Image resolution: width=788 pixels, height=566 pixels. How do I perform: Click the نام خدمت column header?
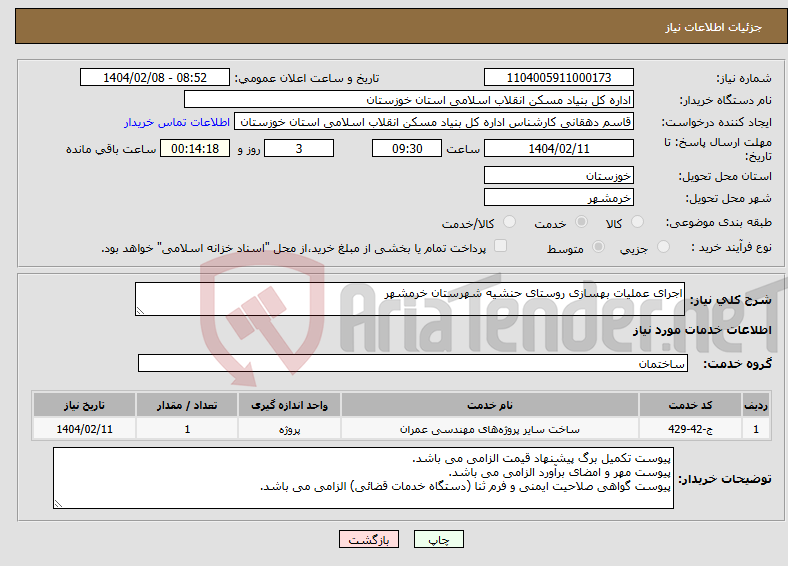(489, 405)
